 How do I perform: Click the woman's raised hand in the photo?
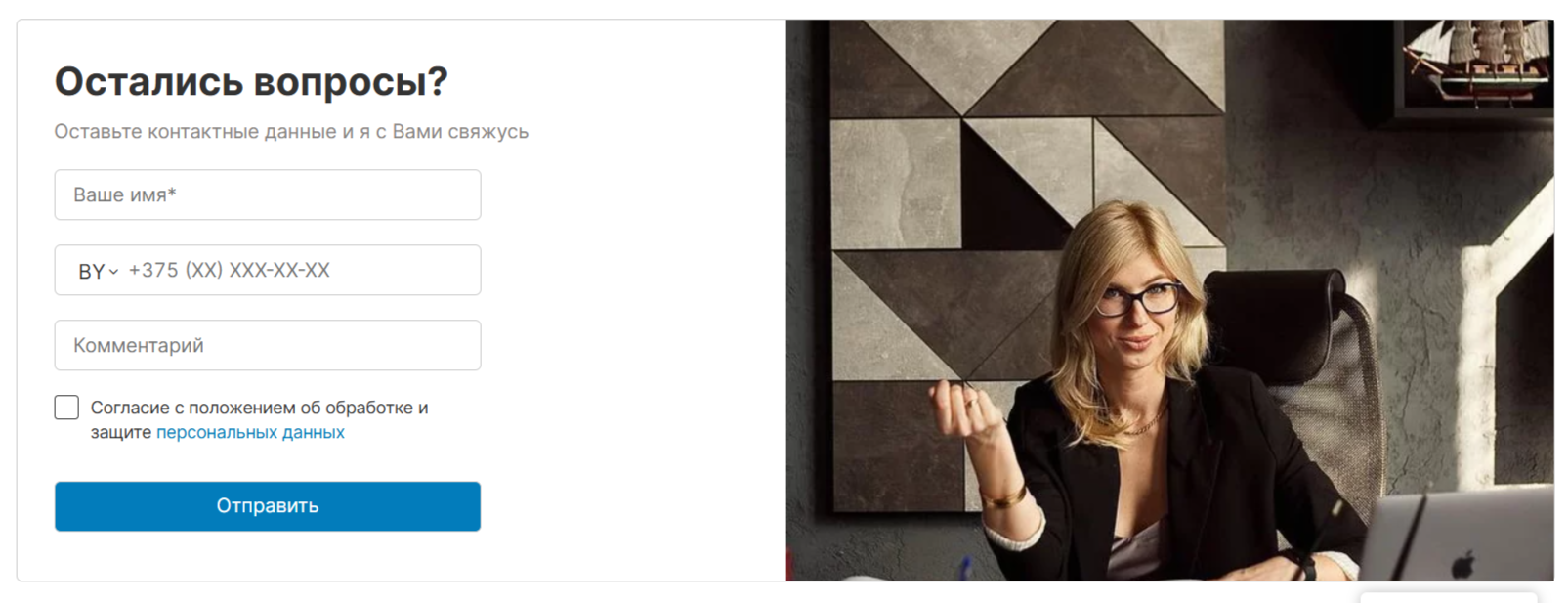[965, 410]
